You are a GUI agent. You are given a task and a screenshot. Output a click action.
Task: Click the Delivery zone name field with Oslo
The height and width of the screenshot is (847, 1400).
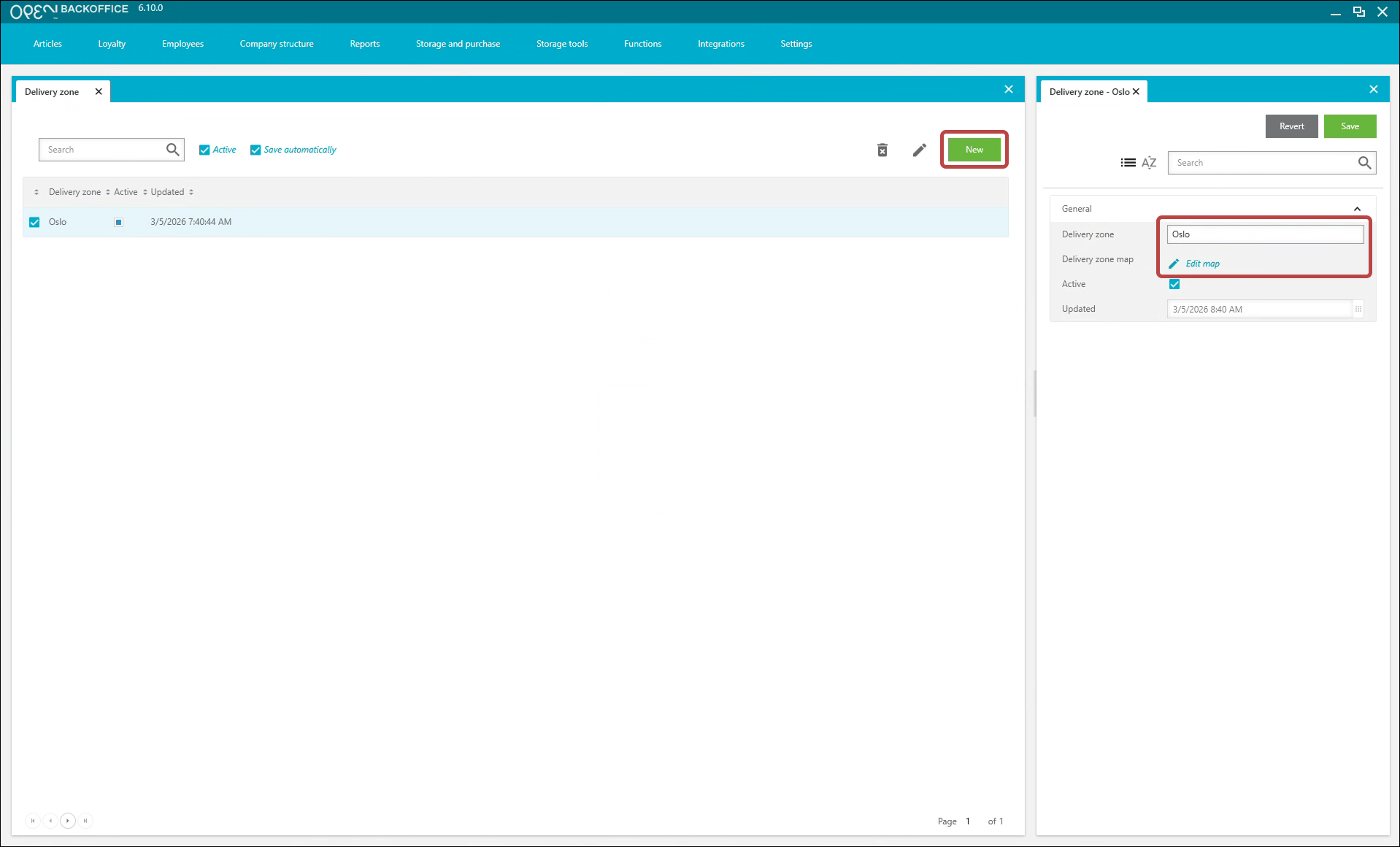(1265, 234)
